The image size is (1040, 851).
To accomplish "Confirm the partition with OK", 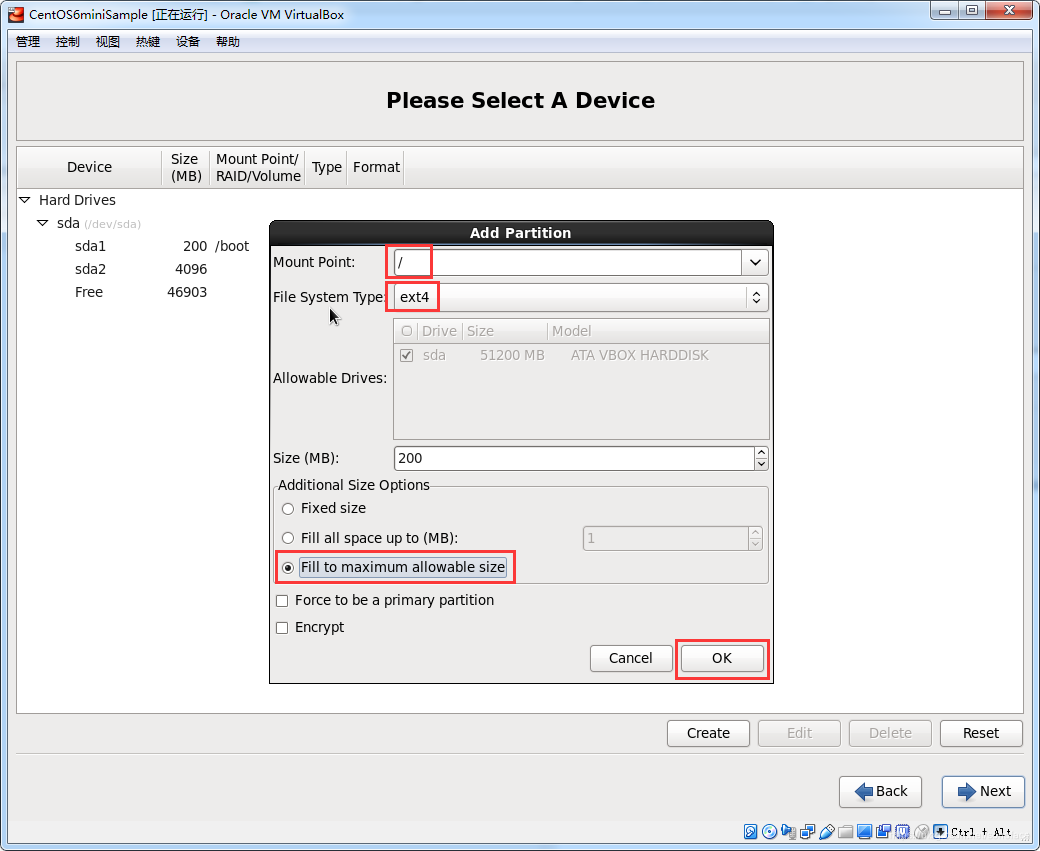I will click(722, 659).
